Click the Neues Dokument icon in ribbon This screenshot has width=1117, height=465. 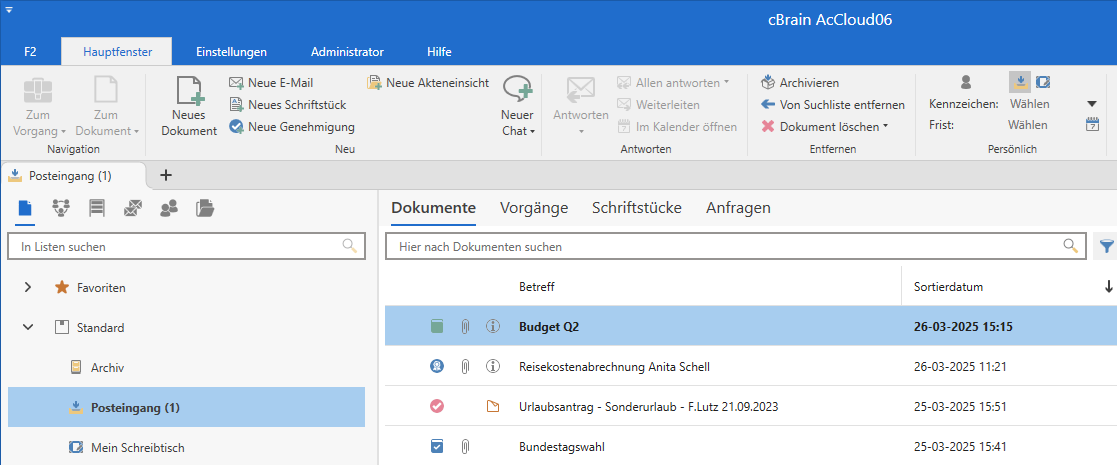189,92
